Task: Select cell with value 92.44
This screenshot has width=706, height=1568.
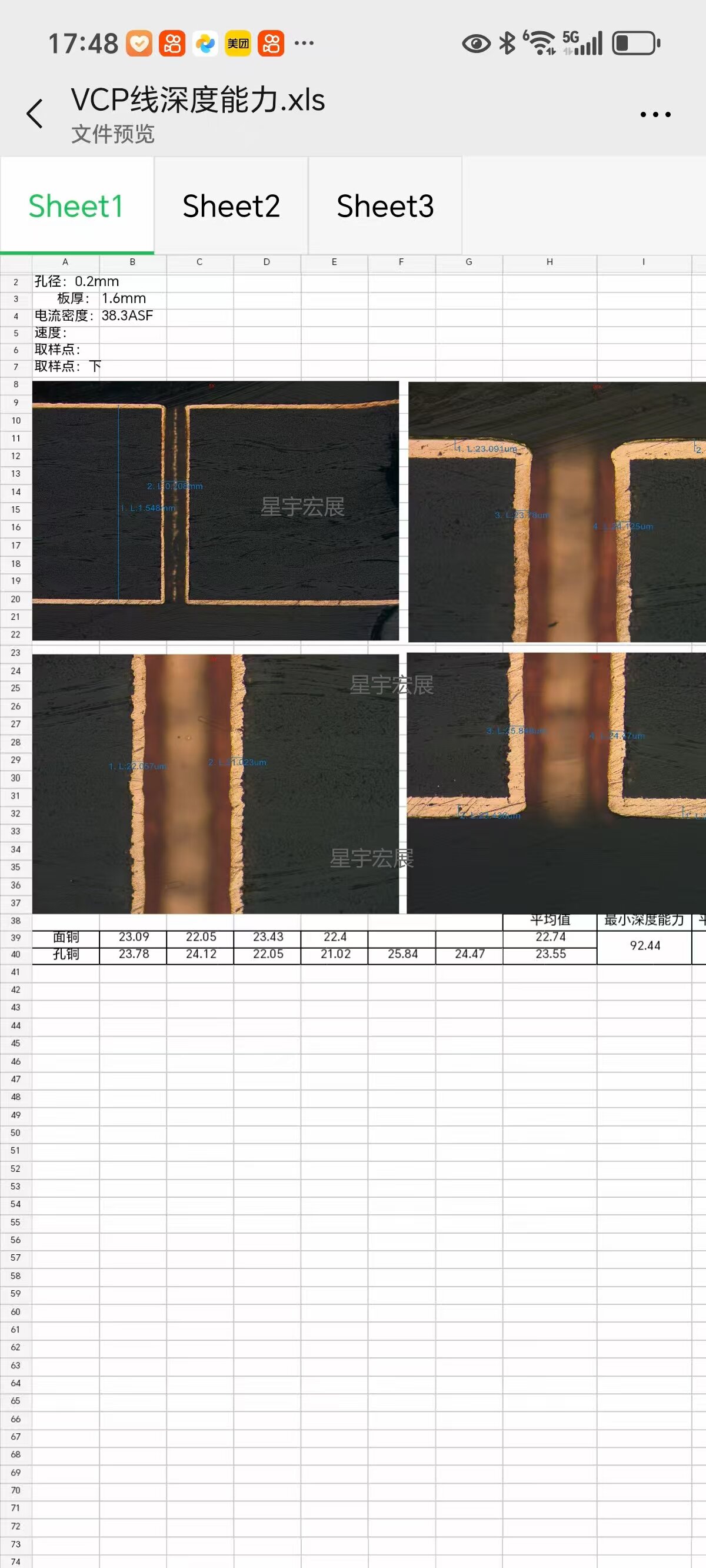Action: (645, 946)
